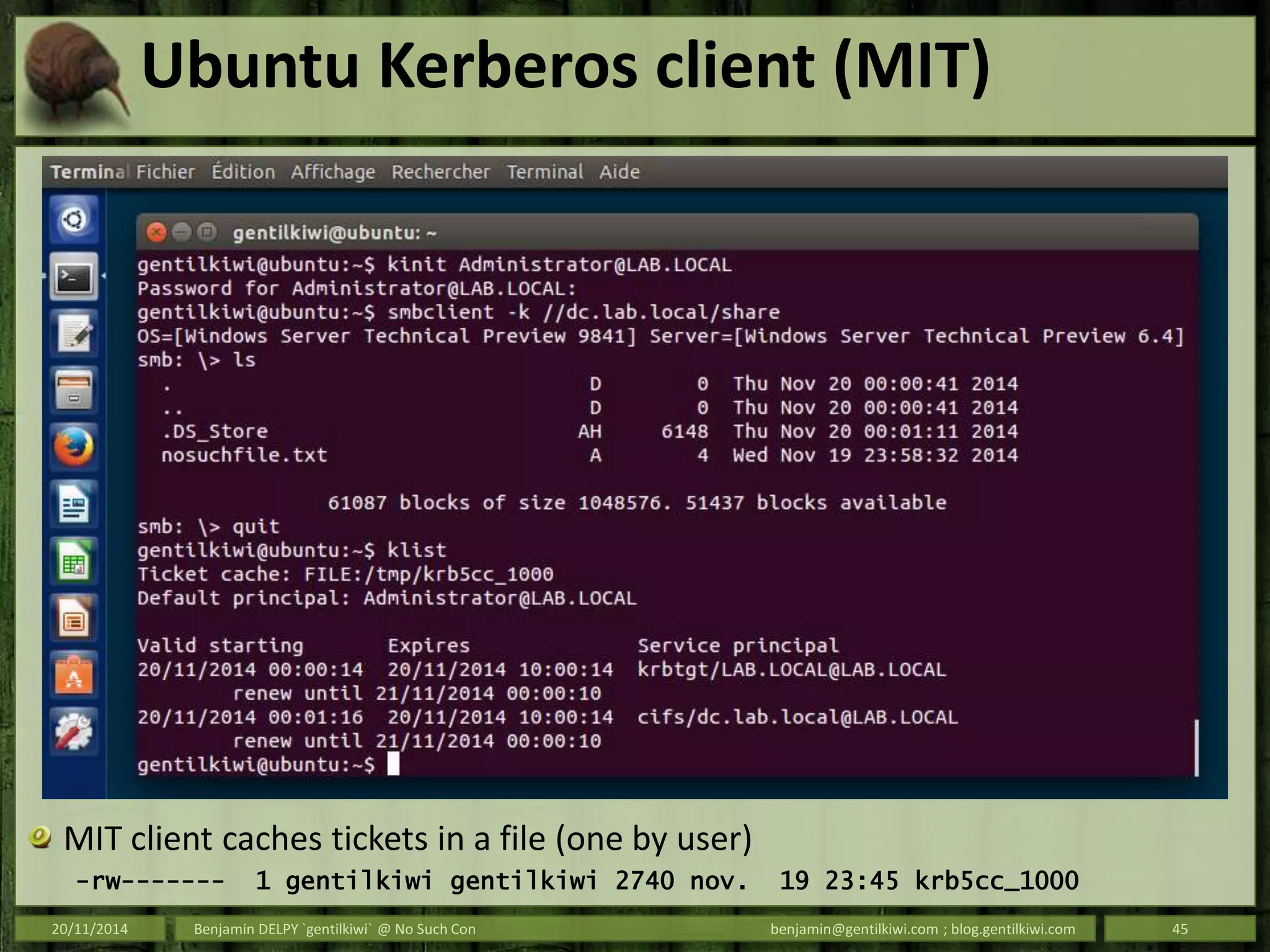The image size is (1270, 952).
Task: Click the FILE:/tmp/krb5cc_1000 ticket cache path
Action: click(x=429, y=575)
